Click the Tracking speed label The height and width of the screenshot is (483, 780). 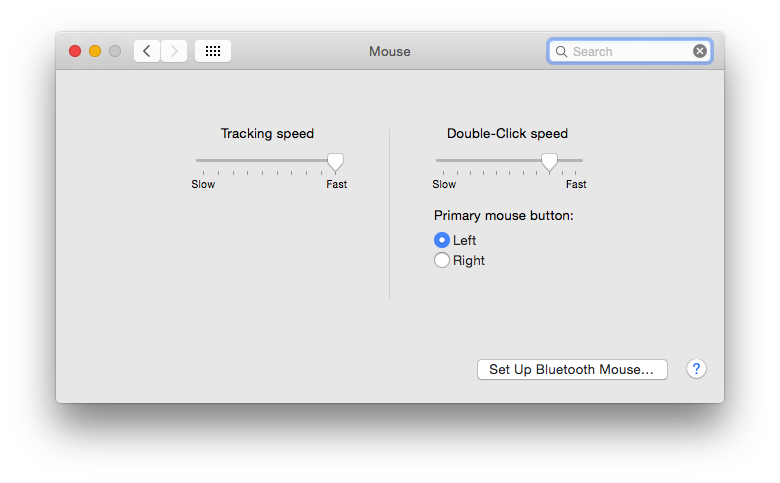click(267, 133)
